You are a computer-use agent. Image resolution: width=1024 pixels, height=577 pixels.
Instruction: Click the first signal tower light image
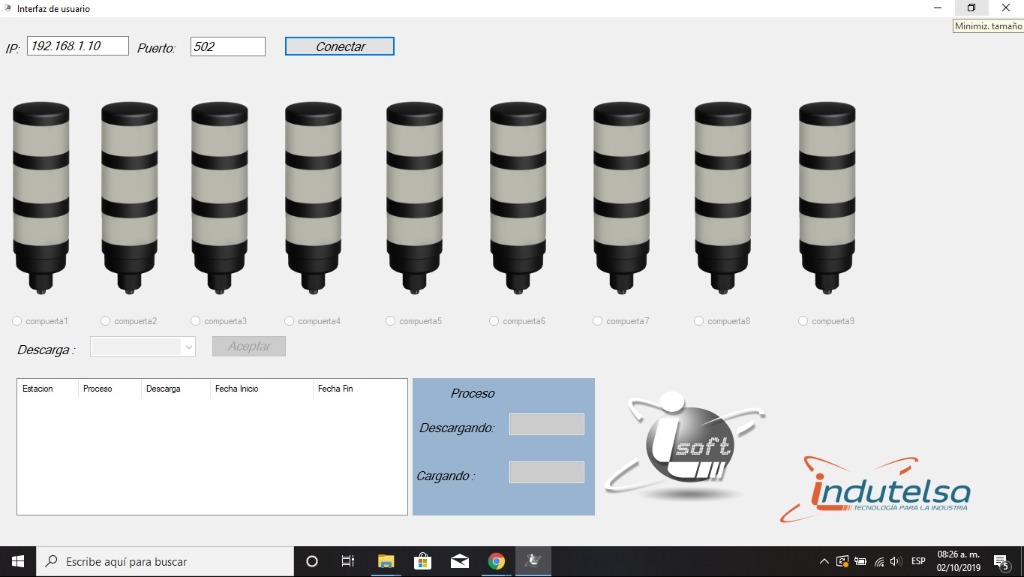click(41, 197)
